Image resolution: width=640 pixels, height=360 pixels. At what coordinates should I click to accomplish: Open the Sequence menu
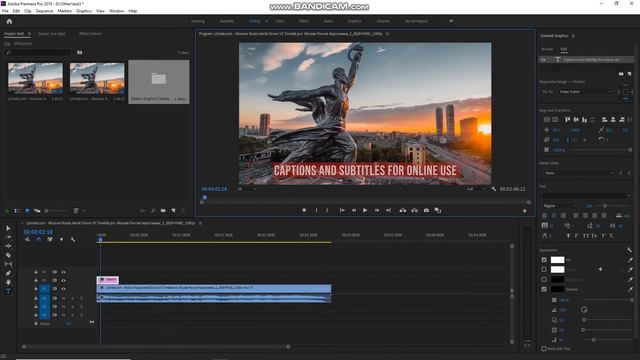tap(44, 11)
